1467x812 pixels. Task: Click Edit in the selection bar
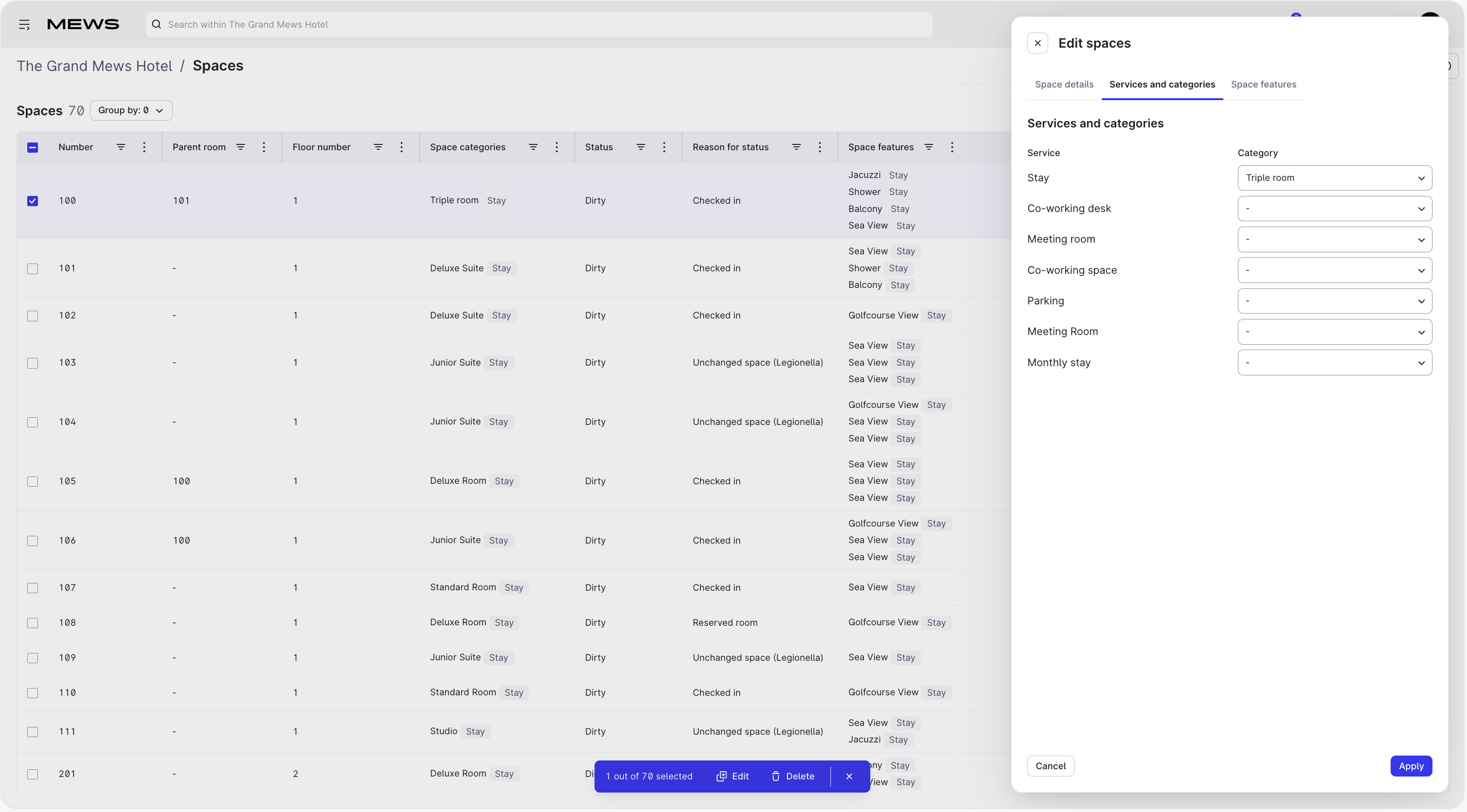click(x=733, y=776)
